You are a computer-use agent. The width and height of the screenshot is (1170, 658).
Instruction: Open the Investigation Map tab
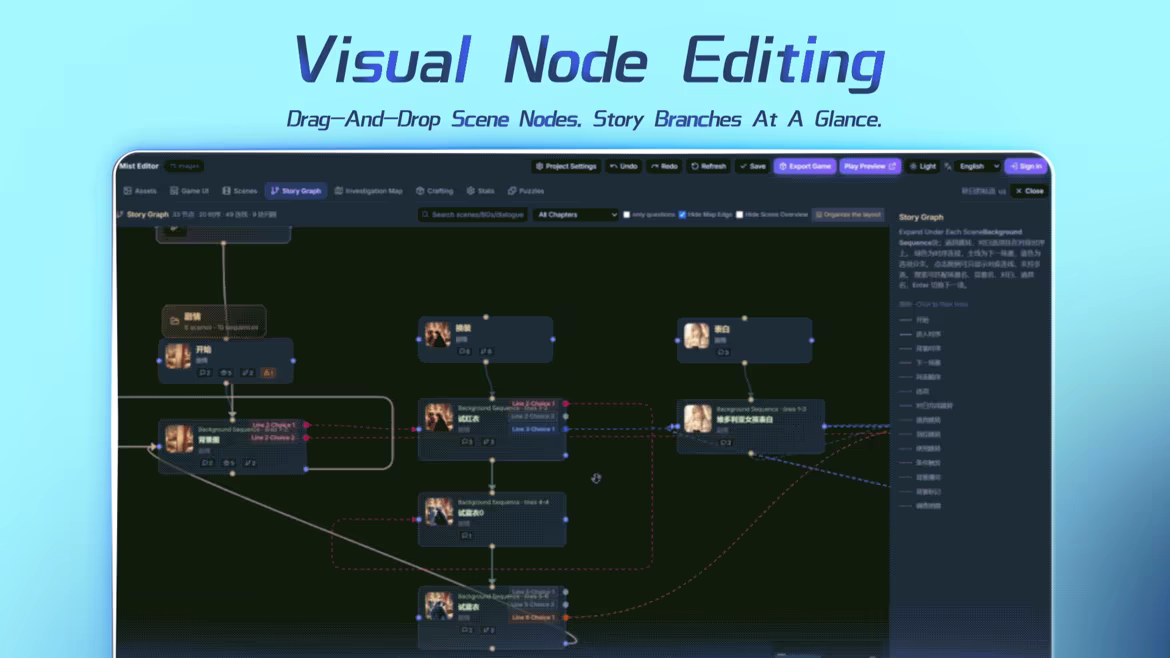click(x=369, y=191)
